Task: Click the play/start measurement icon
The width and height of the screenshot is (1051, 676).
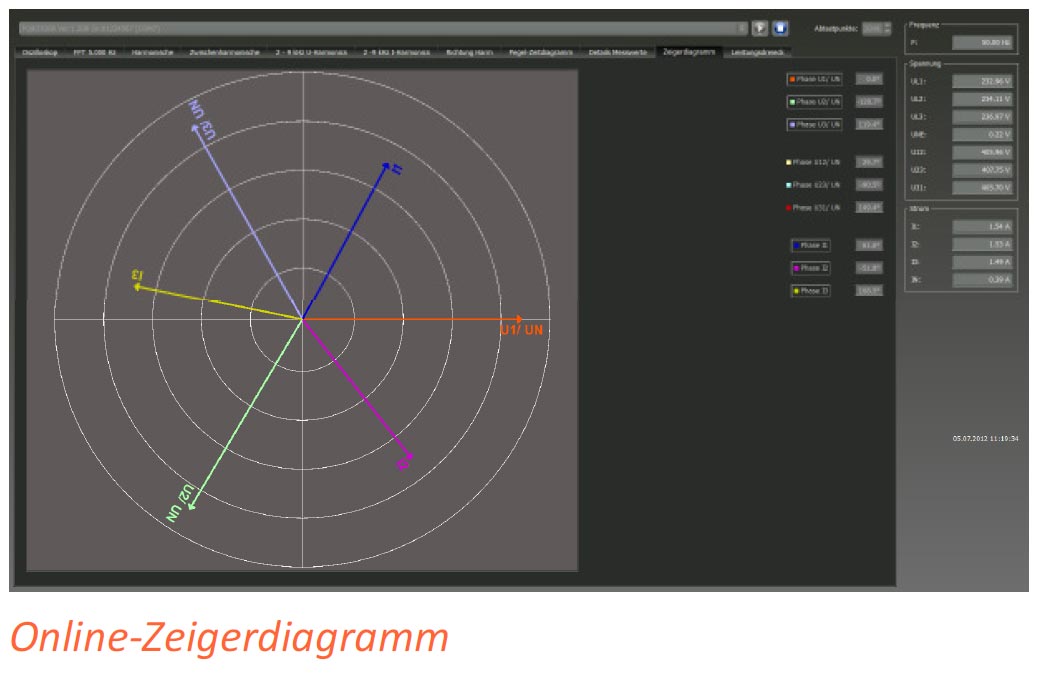Action: pyautogui.click(x=759, y=28)
